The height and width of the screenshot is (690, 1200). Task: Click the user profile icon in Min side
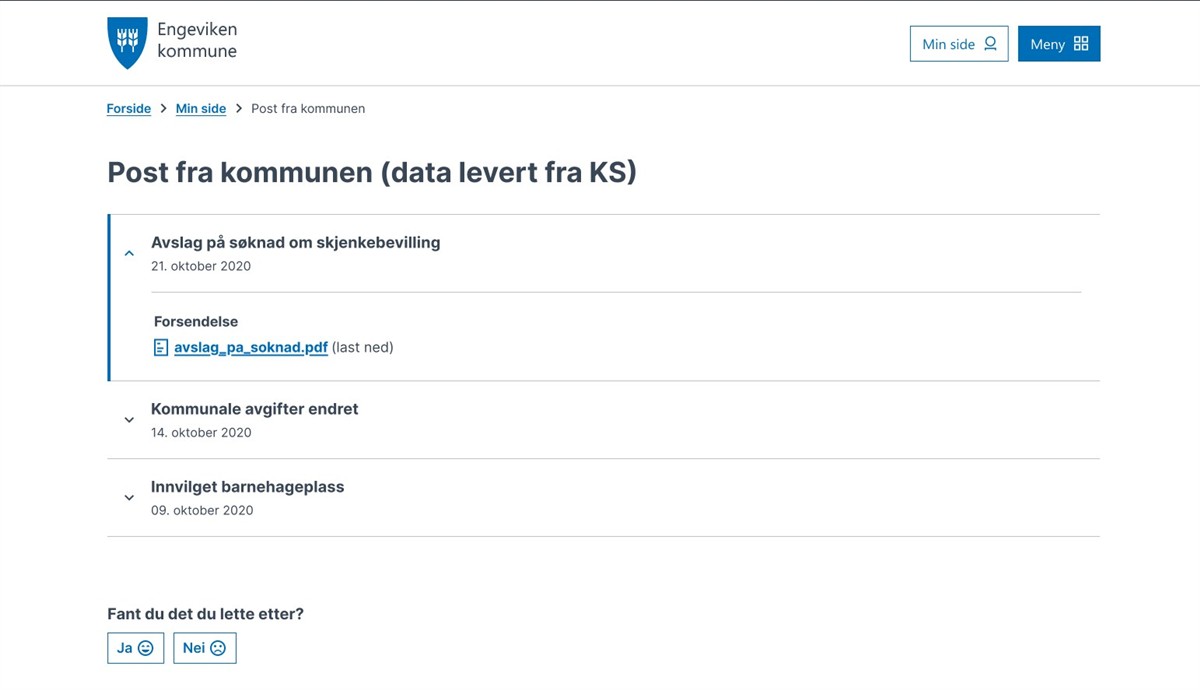pos(991,44)
